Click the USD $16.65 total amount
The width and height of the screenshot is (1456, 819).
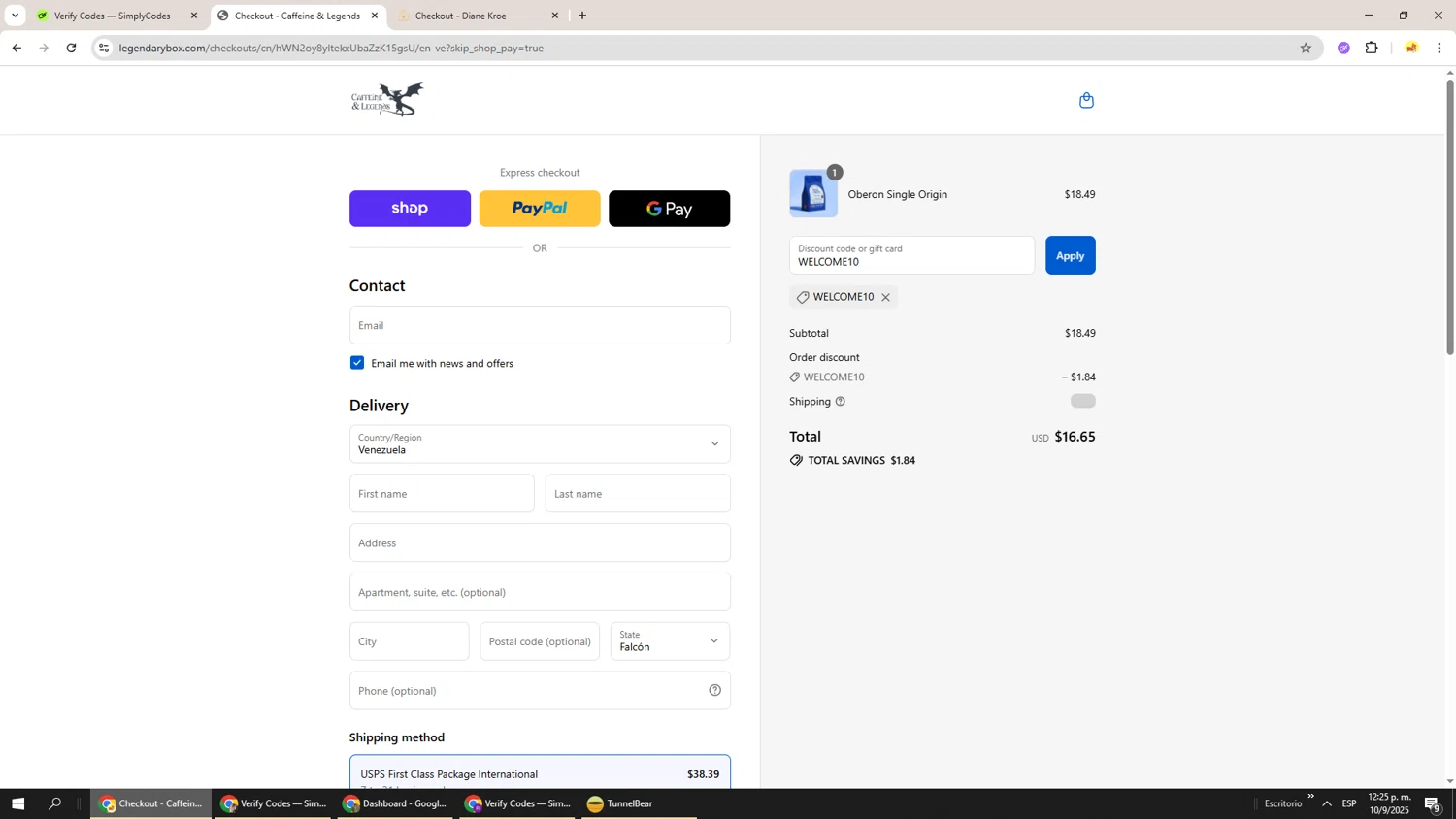(x=1063, y=437)
